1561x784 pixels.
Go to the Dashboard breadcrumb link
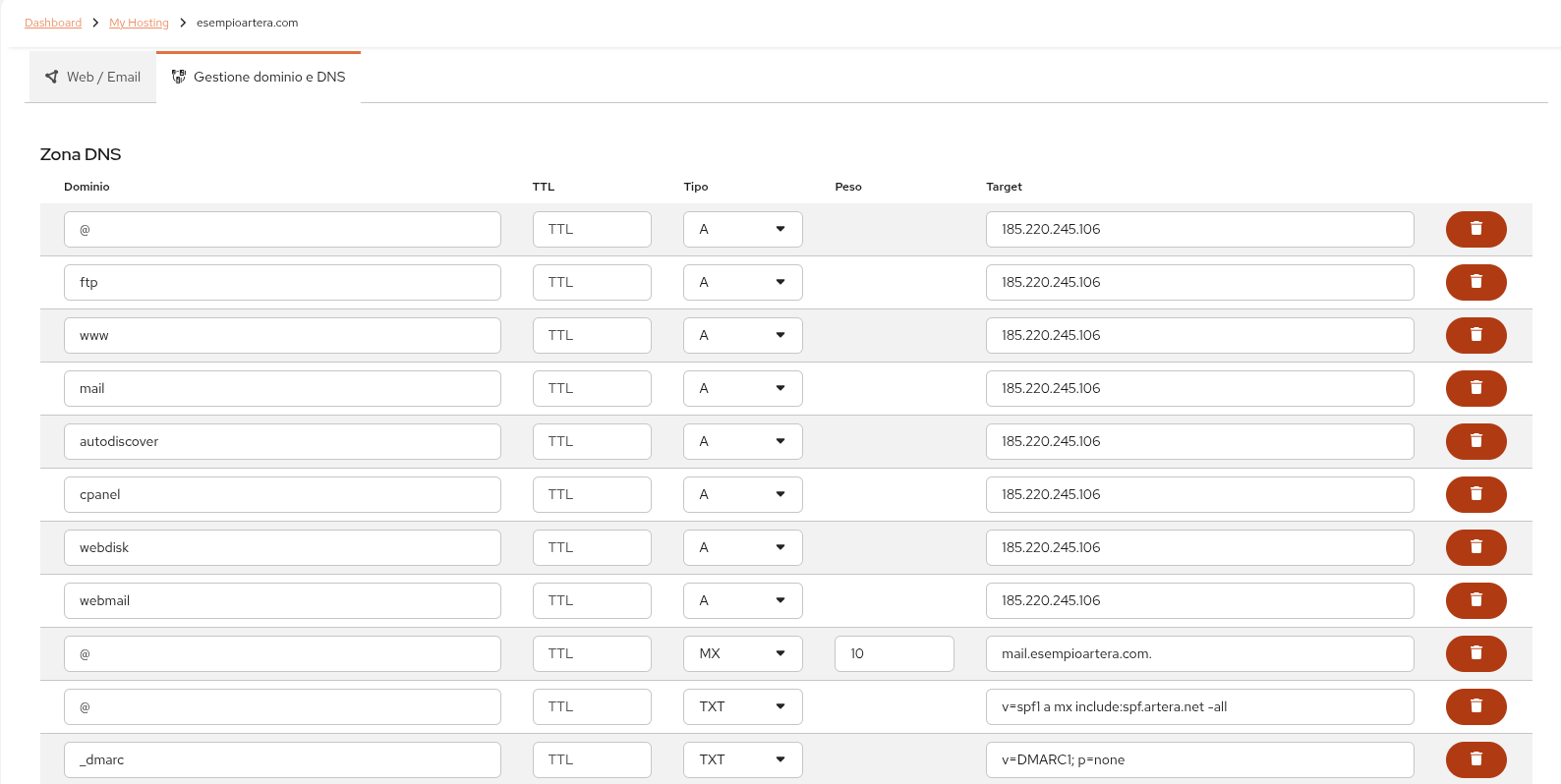click(53, 23)
